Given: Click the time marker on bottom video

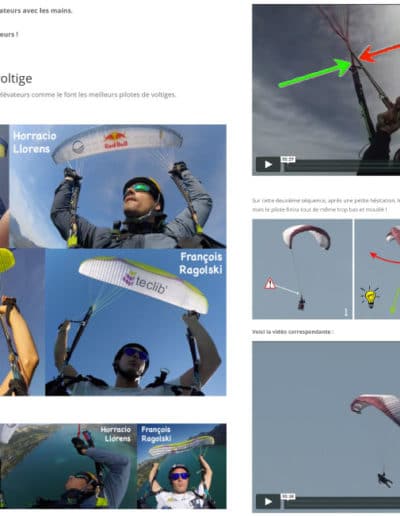Looking at the screenshot, I should coord(288,497).
